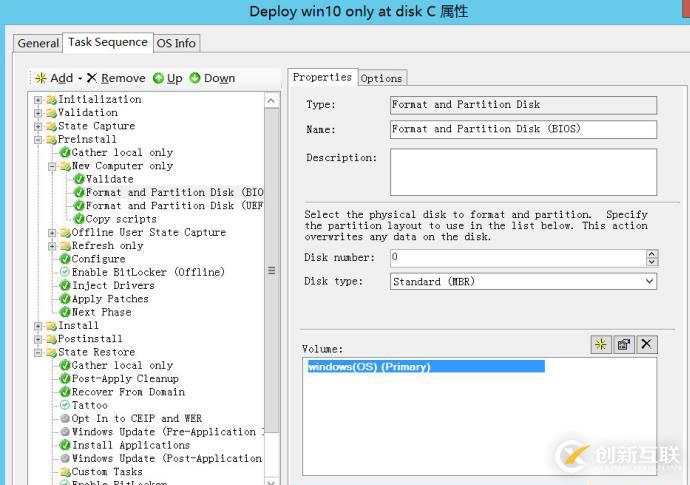The width and height of the screenshot is (690, 485).
Task: Click the Custom Tasks folder icon
Action: pos(65,472)
